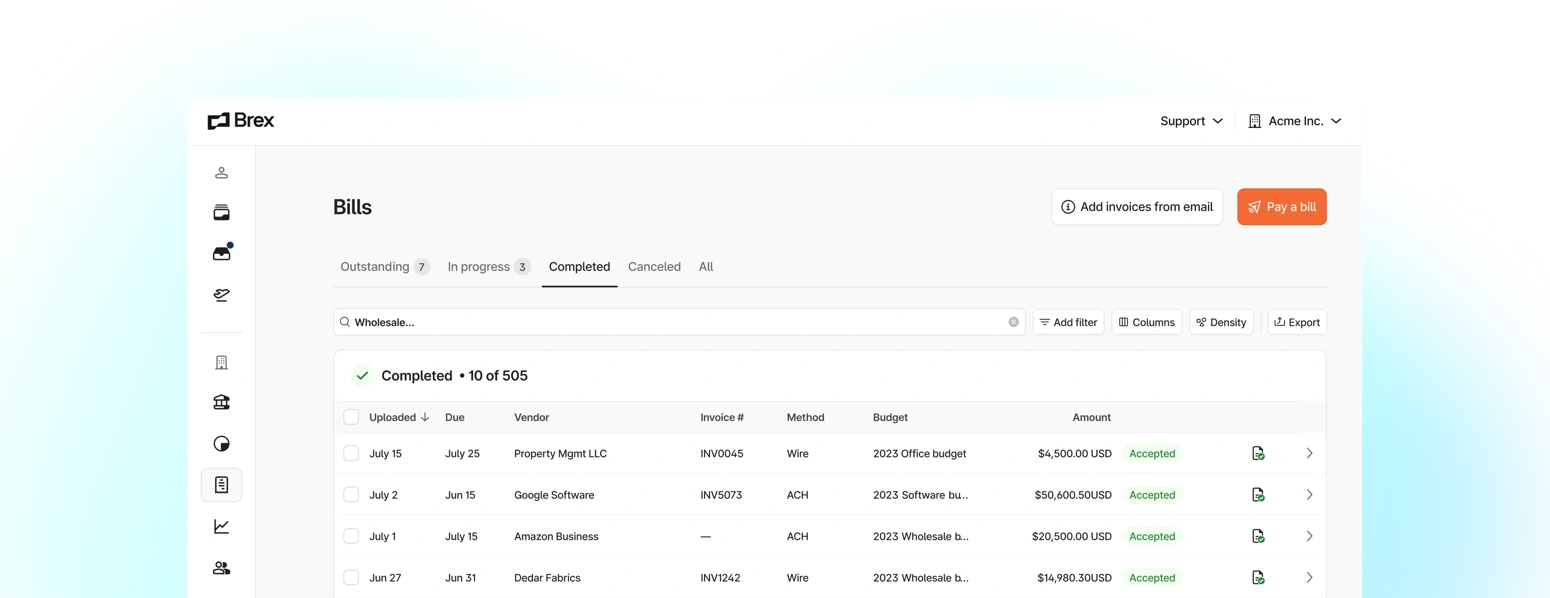Click the Acme Inc. building icon

point(1254,121)
